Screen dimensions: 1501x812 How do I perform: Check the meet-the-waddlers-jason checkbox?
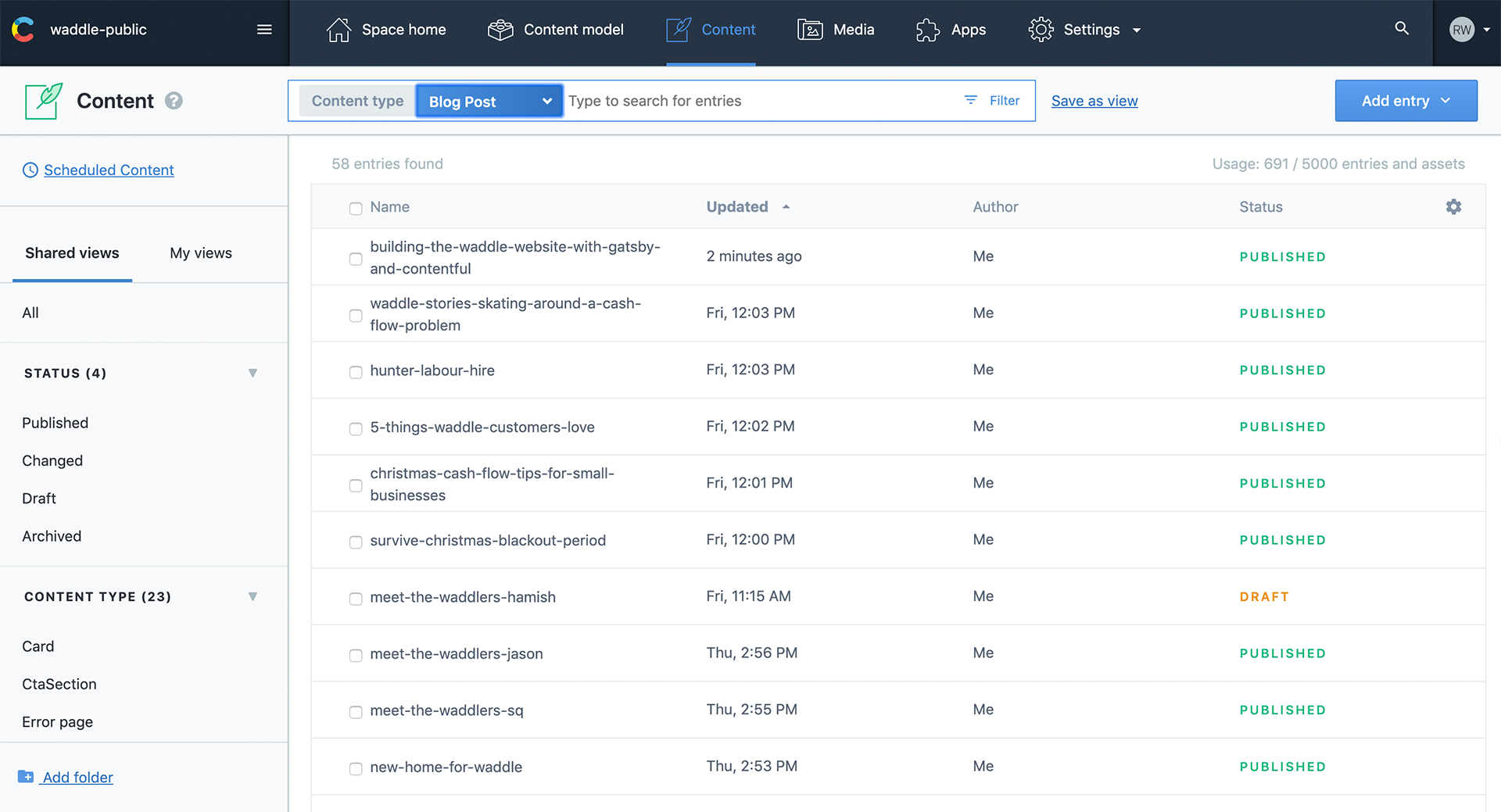tap(356, 655)
